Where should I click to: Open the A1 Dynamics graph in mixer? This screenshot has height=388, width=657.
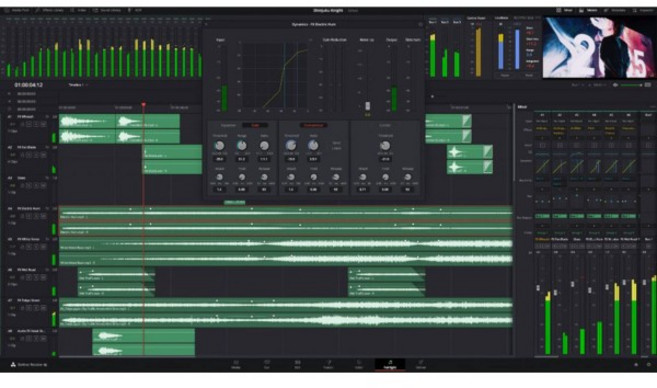[x=542, y=167]
